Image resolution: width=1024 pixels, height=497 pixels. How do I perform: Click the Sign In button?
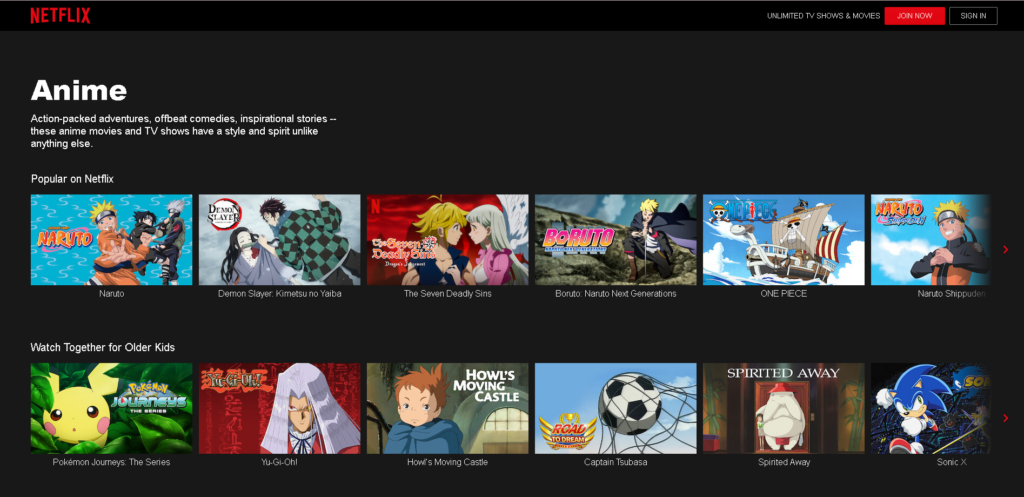[x=973, y=16]
